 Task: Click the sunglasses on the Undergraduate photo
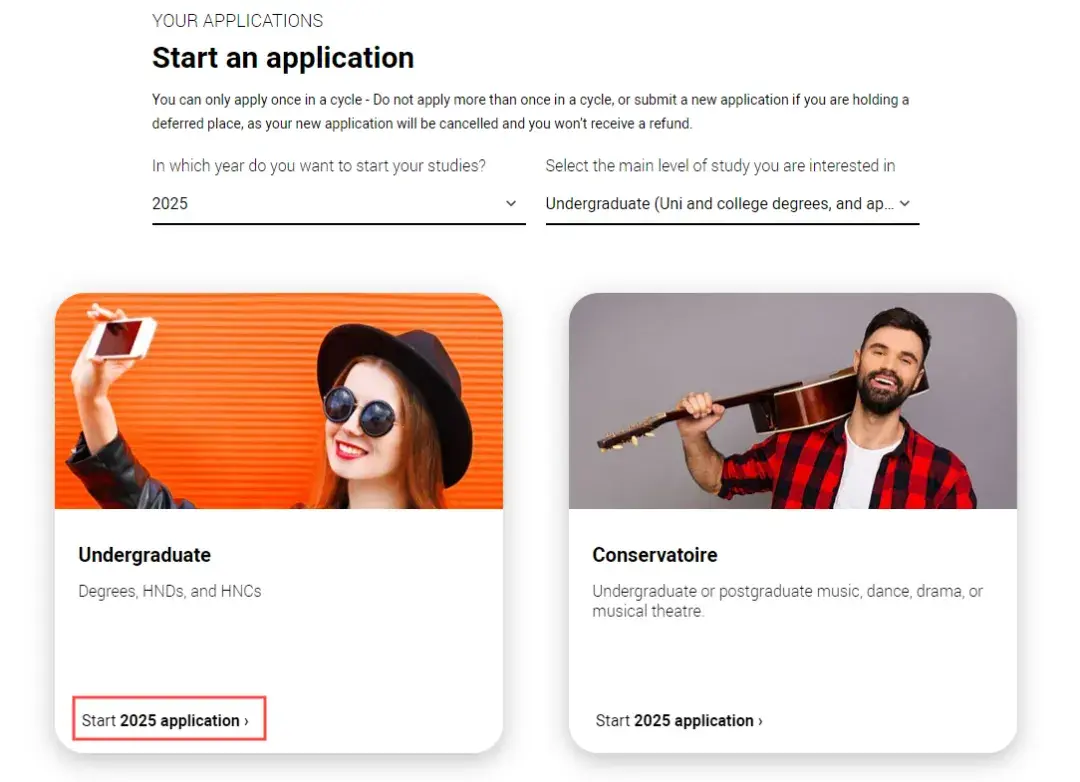pyautogui.click(x=360, y=409)
